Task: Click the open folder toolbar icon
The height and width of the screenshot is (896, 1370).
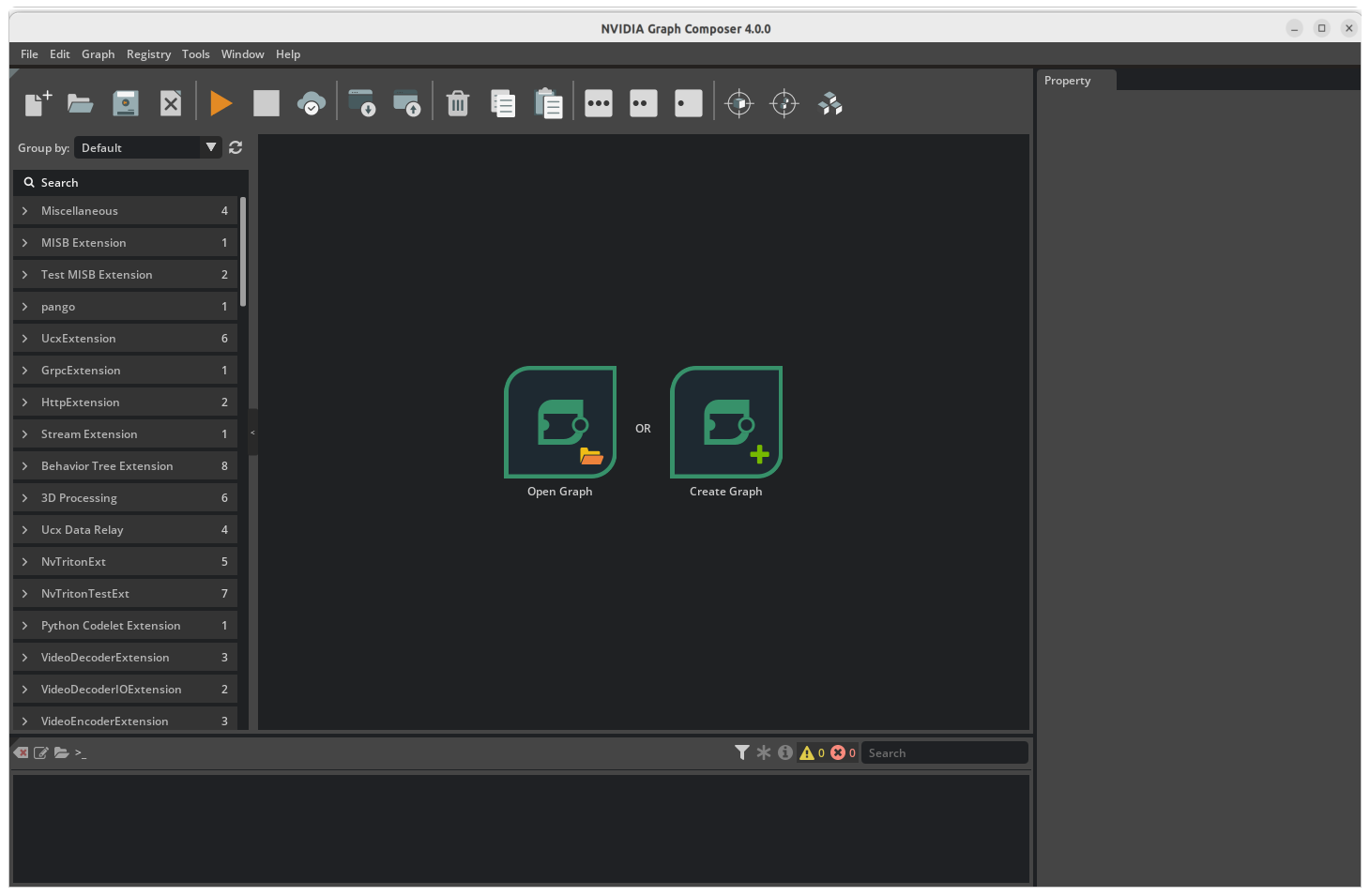Action: (x=81, y=103)
